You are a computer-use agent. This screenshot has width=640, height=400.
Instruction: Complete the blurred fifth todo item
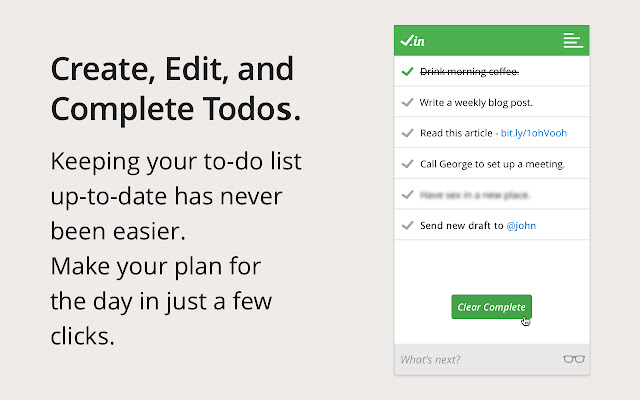coord(406,195)
